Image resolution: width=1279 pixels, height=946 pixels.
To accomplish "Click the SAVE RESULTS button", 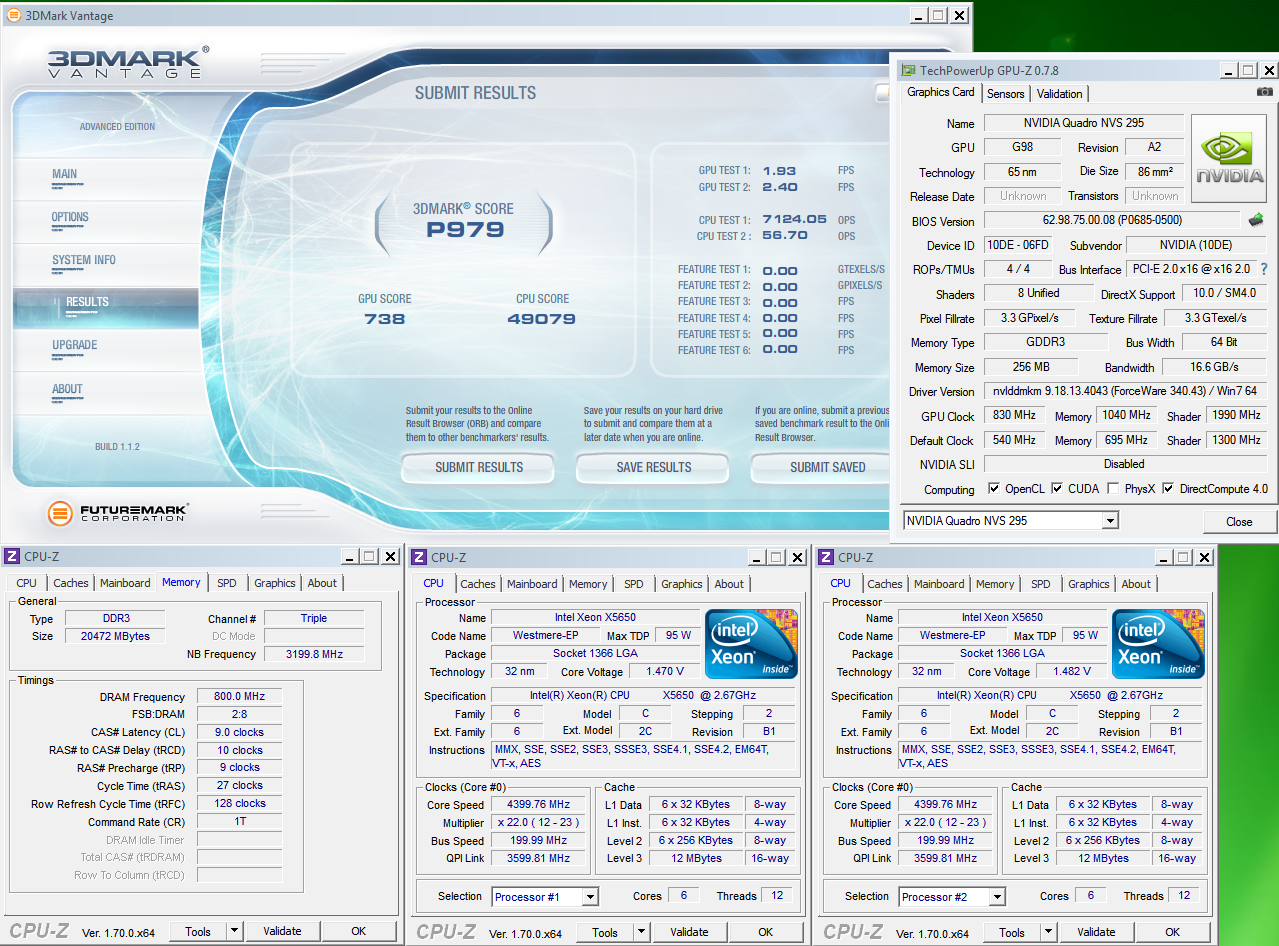I will point(654,467).
